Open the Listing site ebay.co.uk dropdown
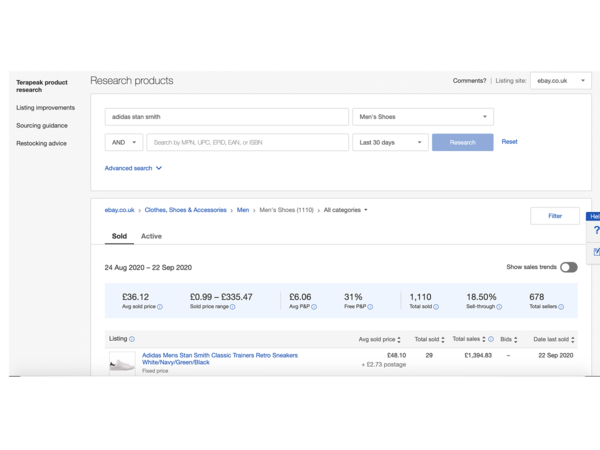 (561, 81)
